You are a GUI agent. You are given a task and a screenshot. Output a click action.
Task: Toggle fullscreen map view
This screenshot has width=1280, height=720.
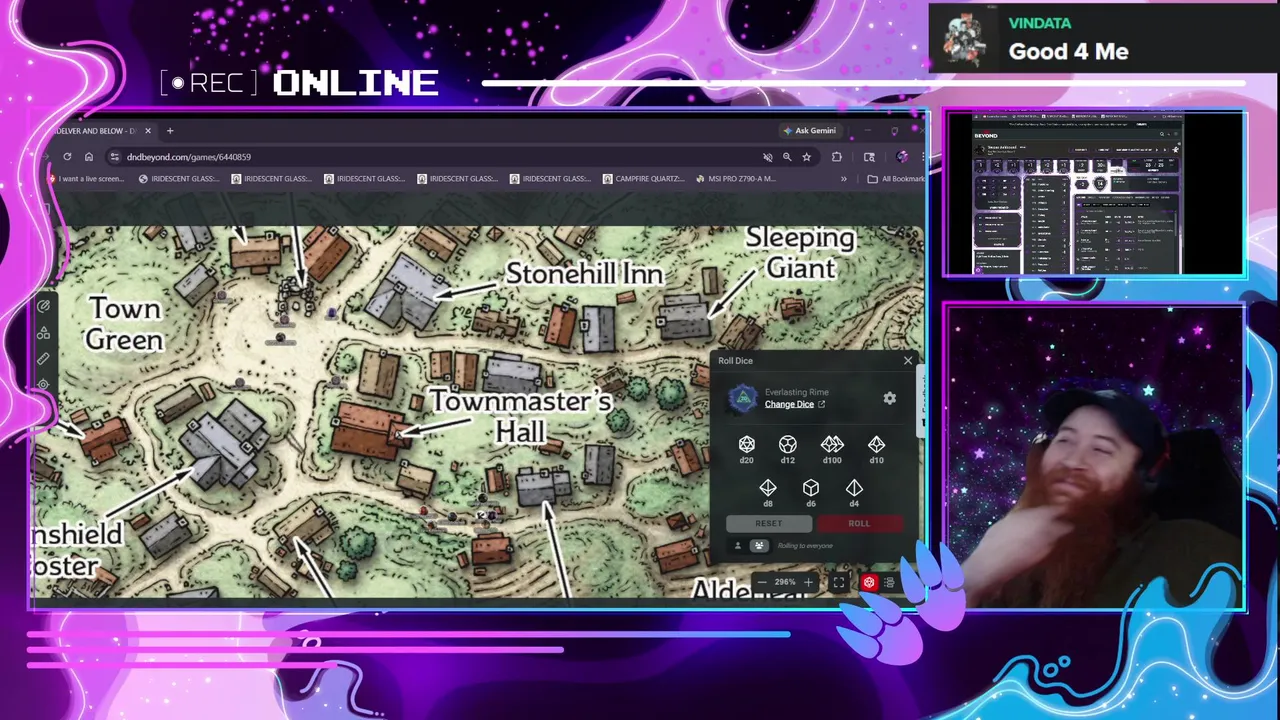(x=839, y=582)
